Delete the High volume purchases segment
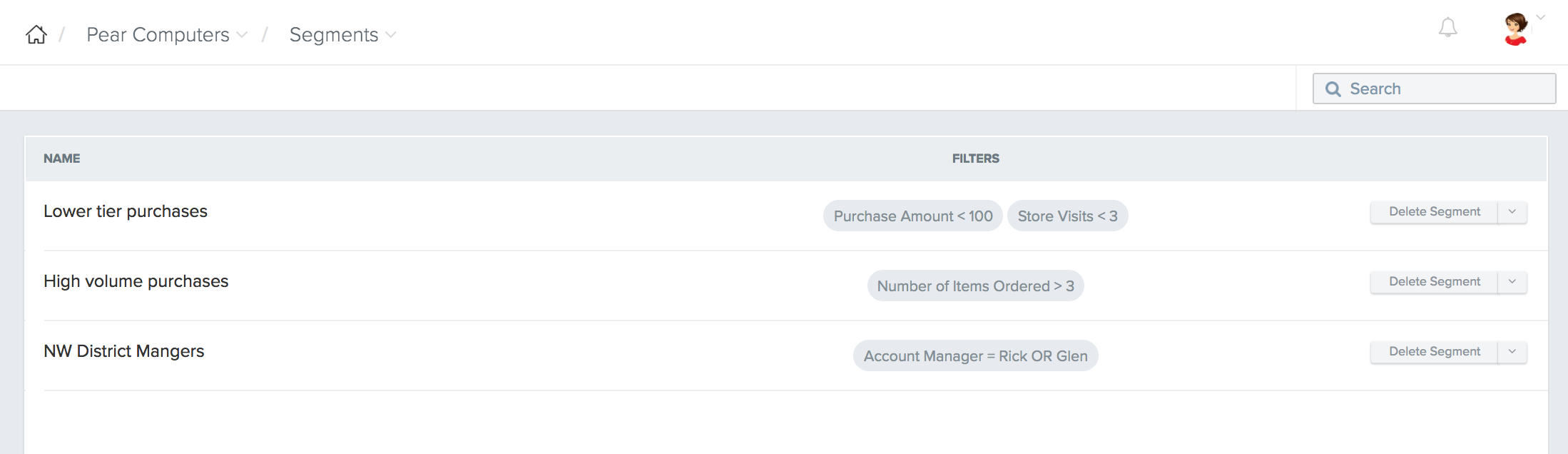This screenshot has width=1568, height=454. tap(1434, 282)
